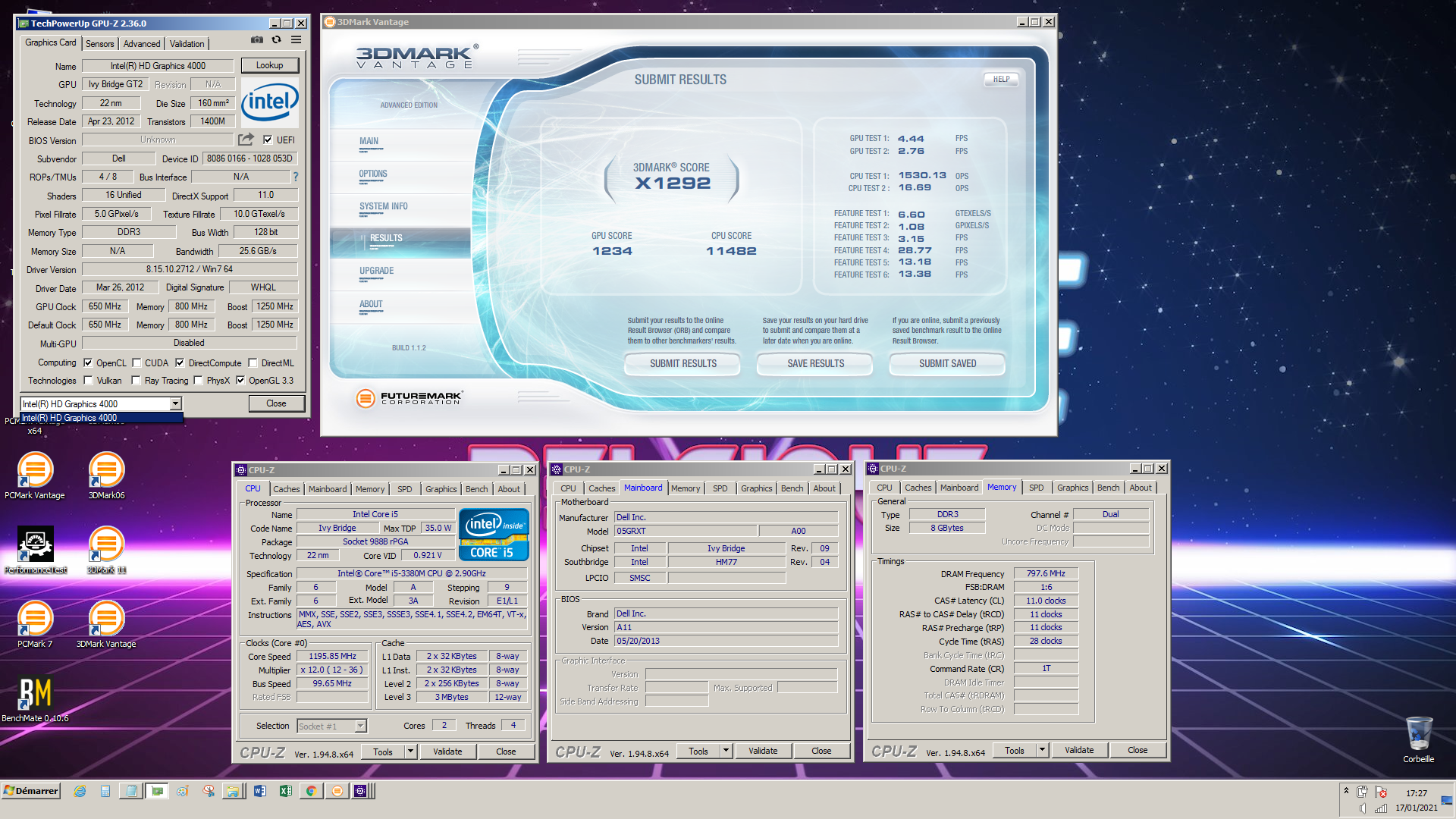The width and height of the screenshot is (1456, 819).
Task: Open the PerformanceTest desktop shortcut
Action: click(35, 551)
